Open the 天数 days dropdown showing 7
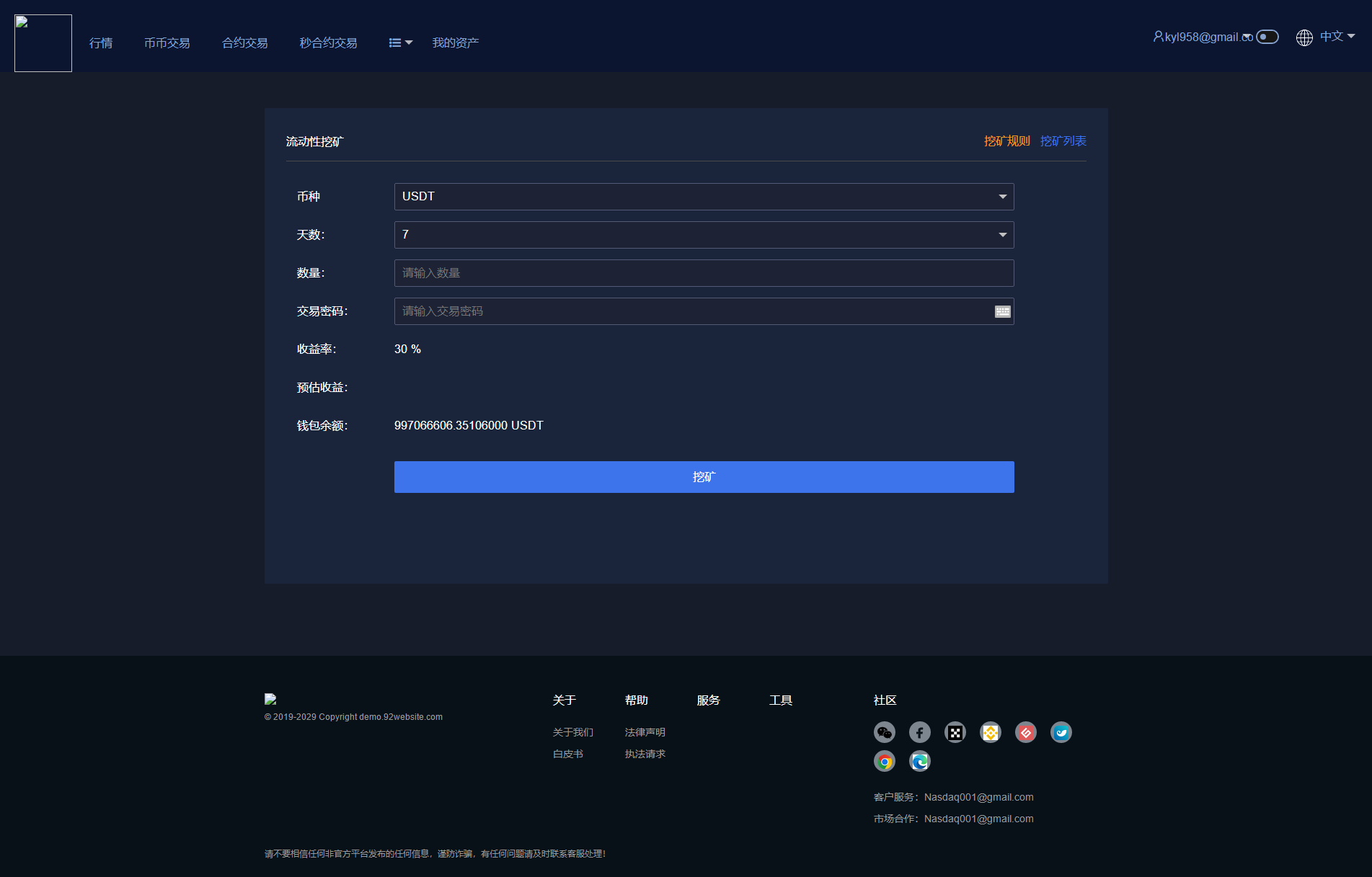The width and height of the screenshot is (1372, 877). [704, 235]
